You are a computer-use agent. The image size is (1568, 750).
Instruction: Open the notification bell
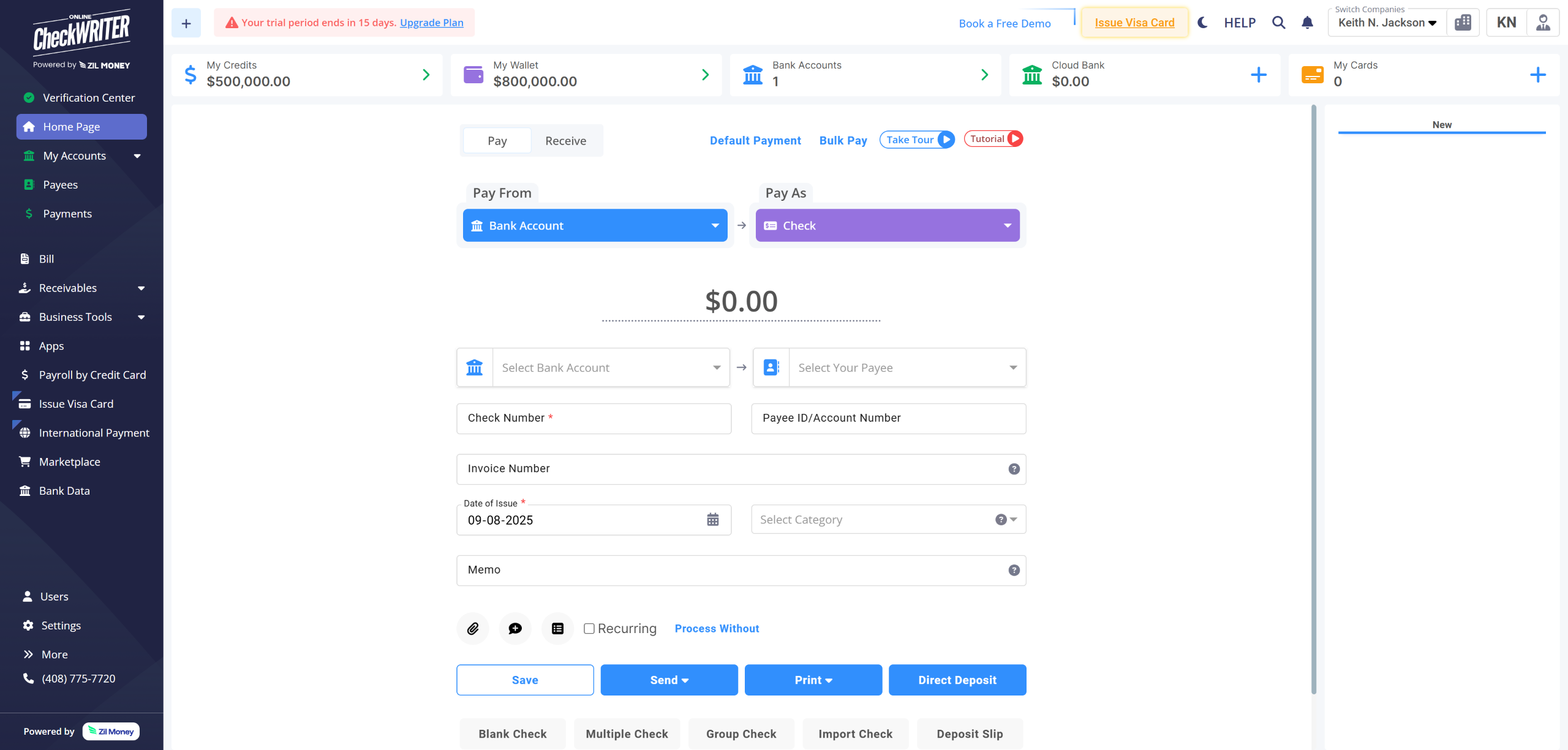[1307, 23]
